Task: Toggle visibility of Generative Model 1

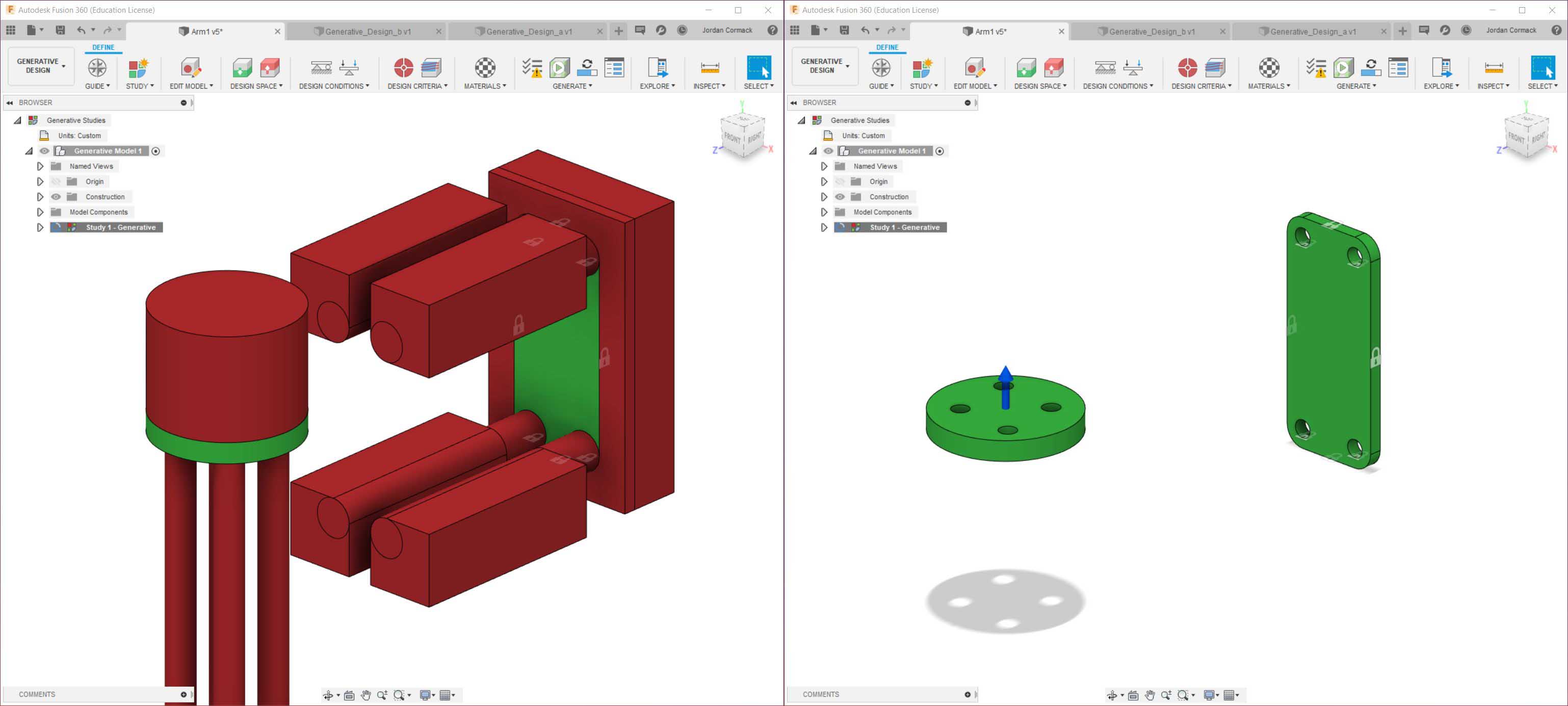Action: click(44, 150)
